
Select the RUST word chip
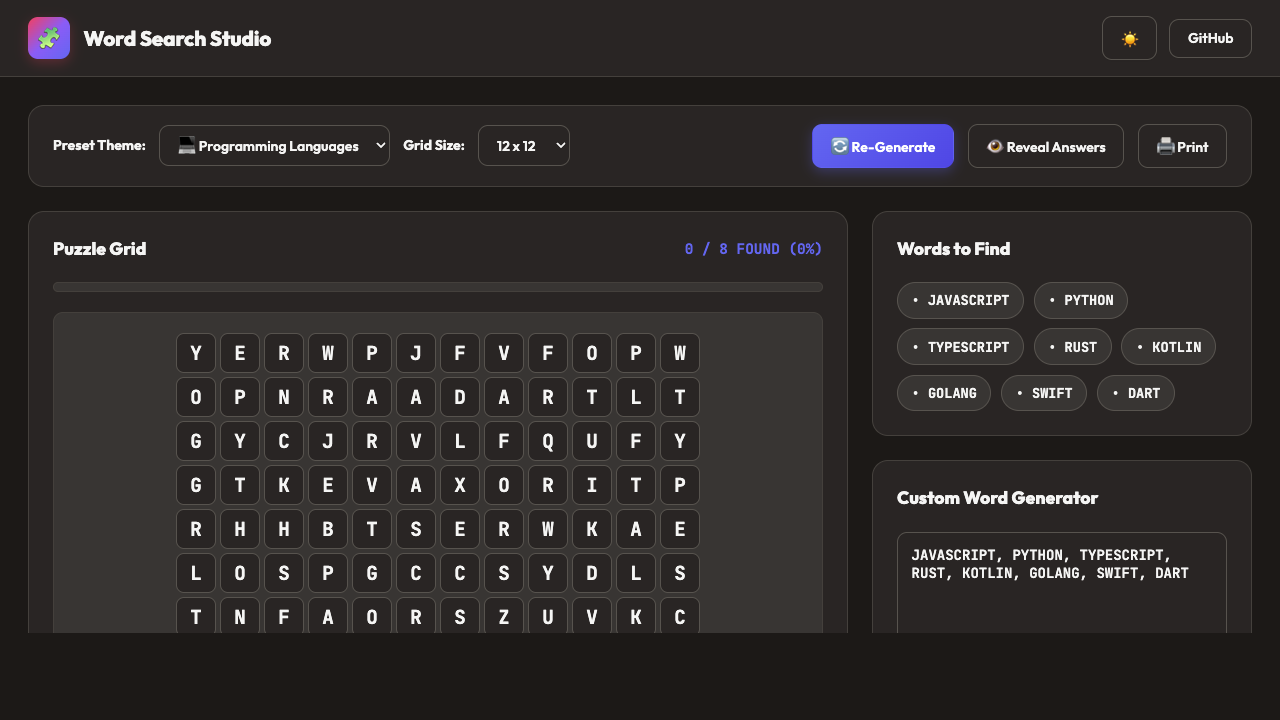[1072, 347]
